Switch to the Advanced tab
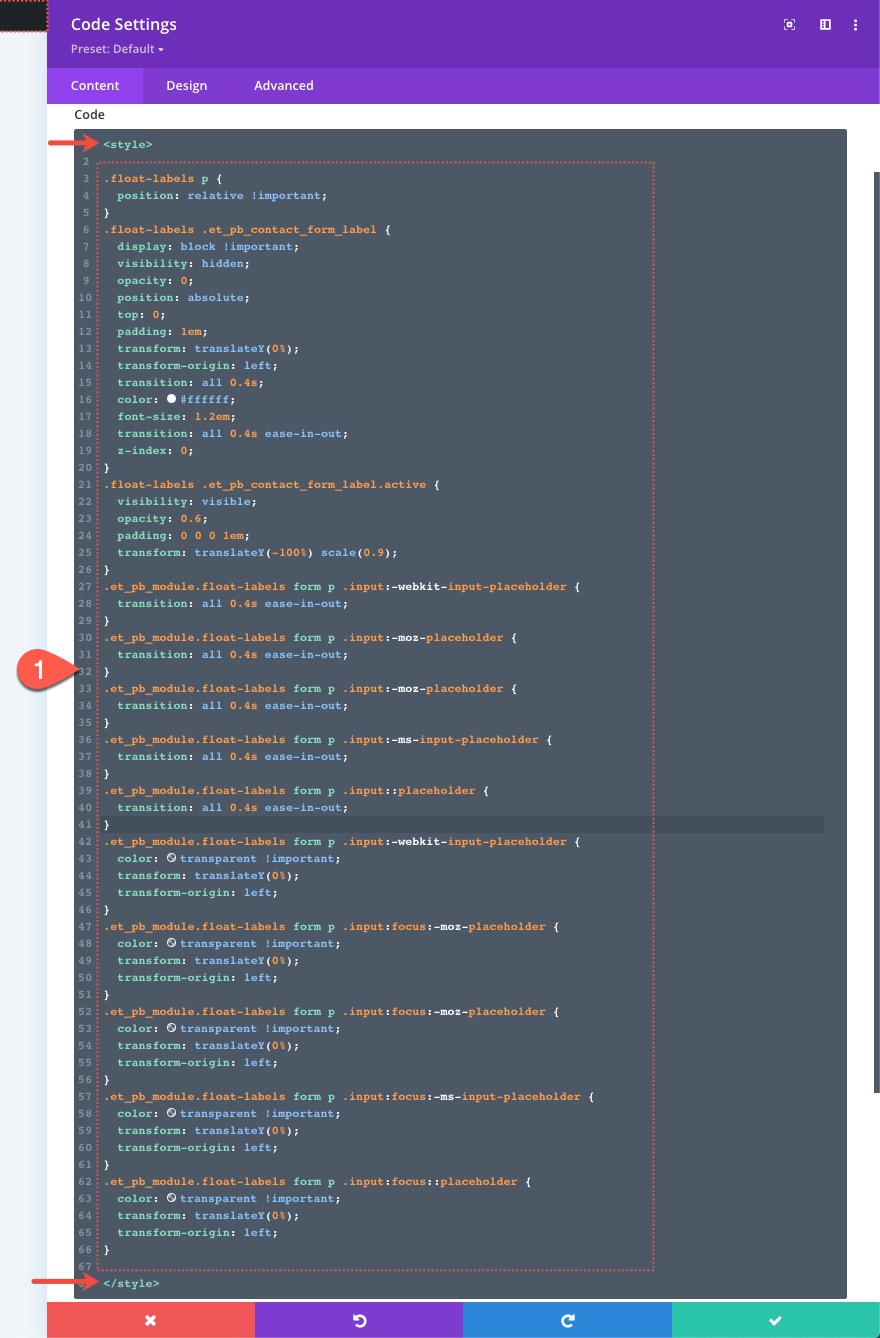This screenshot has width=880, height=1338. [284, 86]
